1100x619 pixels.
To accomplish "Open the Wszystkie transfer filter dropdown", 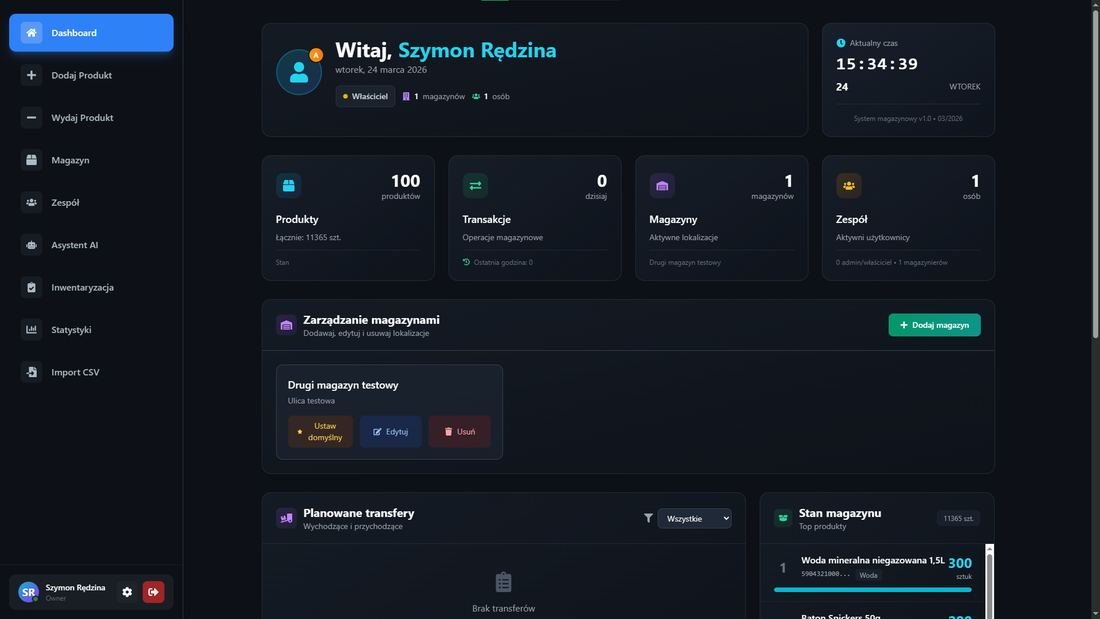I will 695,519.
